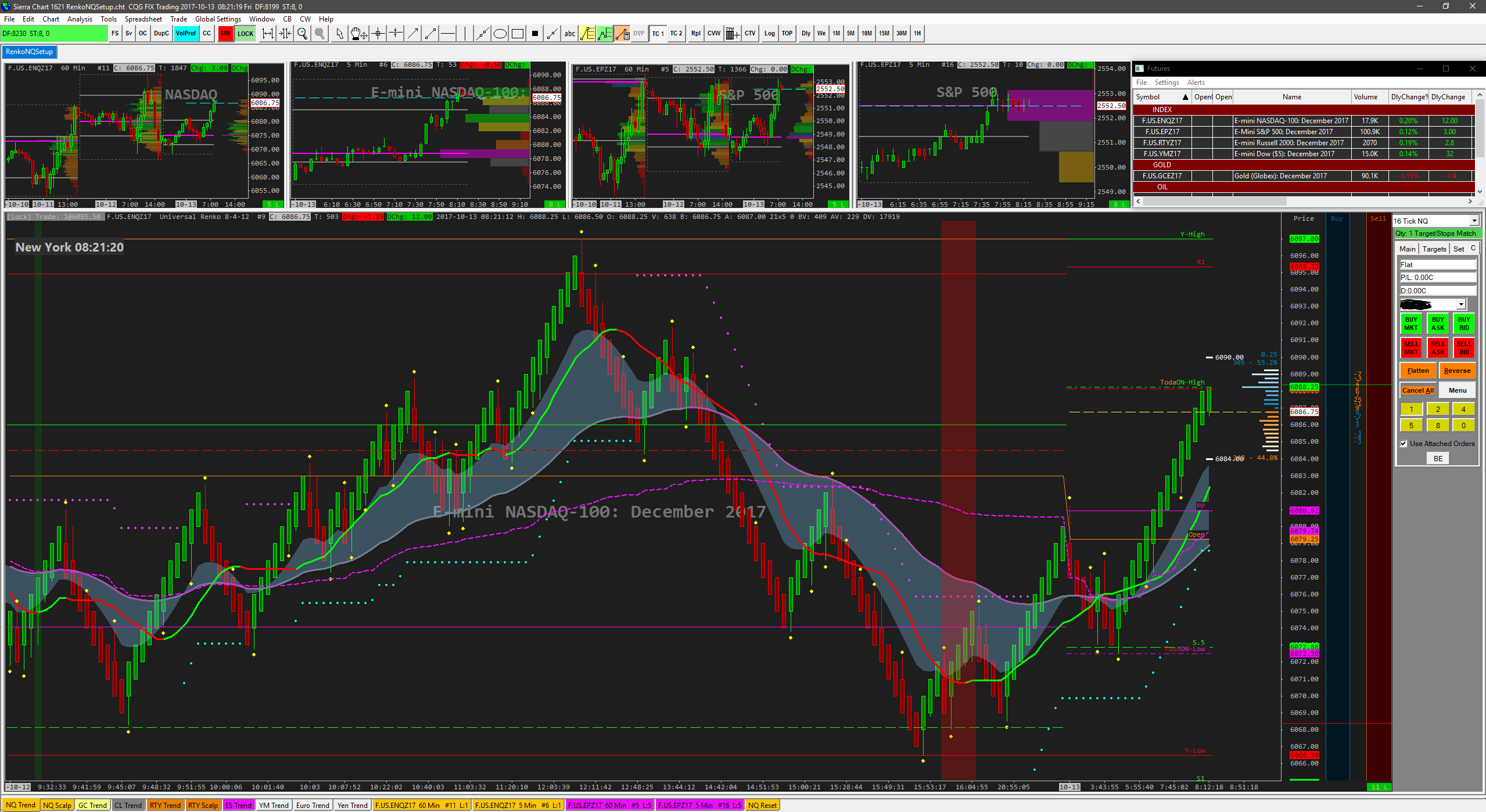Select the arrow pointer tool
The width and height of the screenshot is (1486, 812).
[x=340, y=34]
